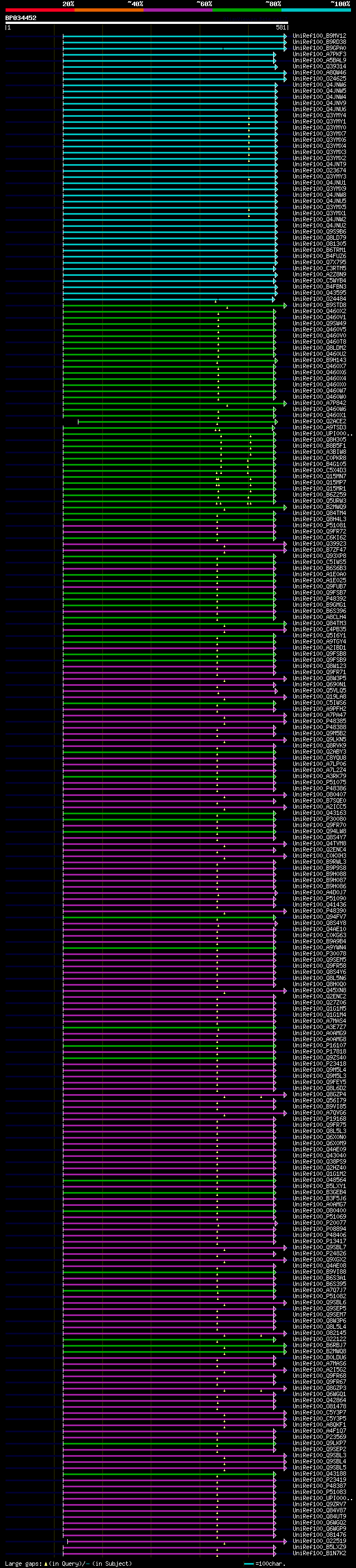Select hit UniRef100_B1N7K2
This screenshot has width=356, height=1568.
[319, 1553]
